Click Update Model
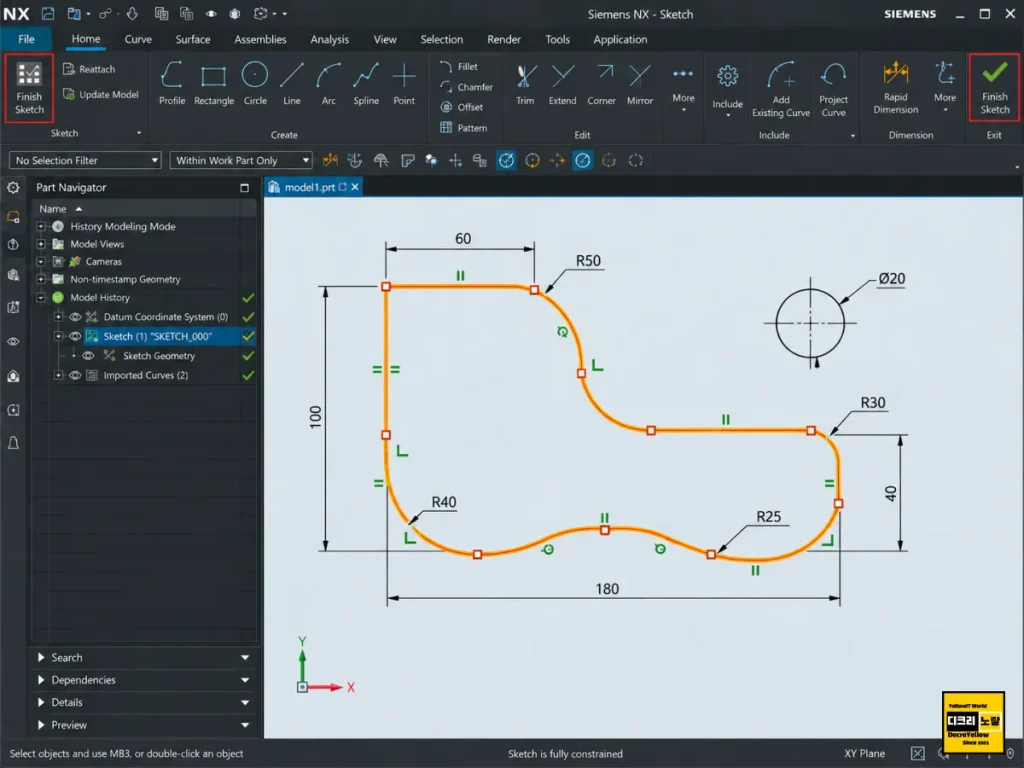Screen dimensions: 1024x768 click(101, 95)
